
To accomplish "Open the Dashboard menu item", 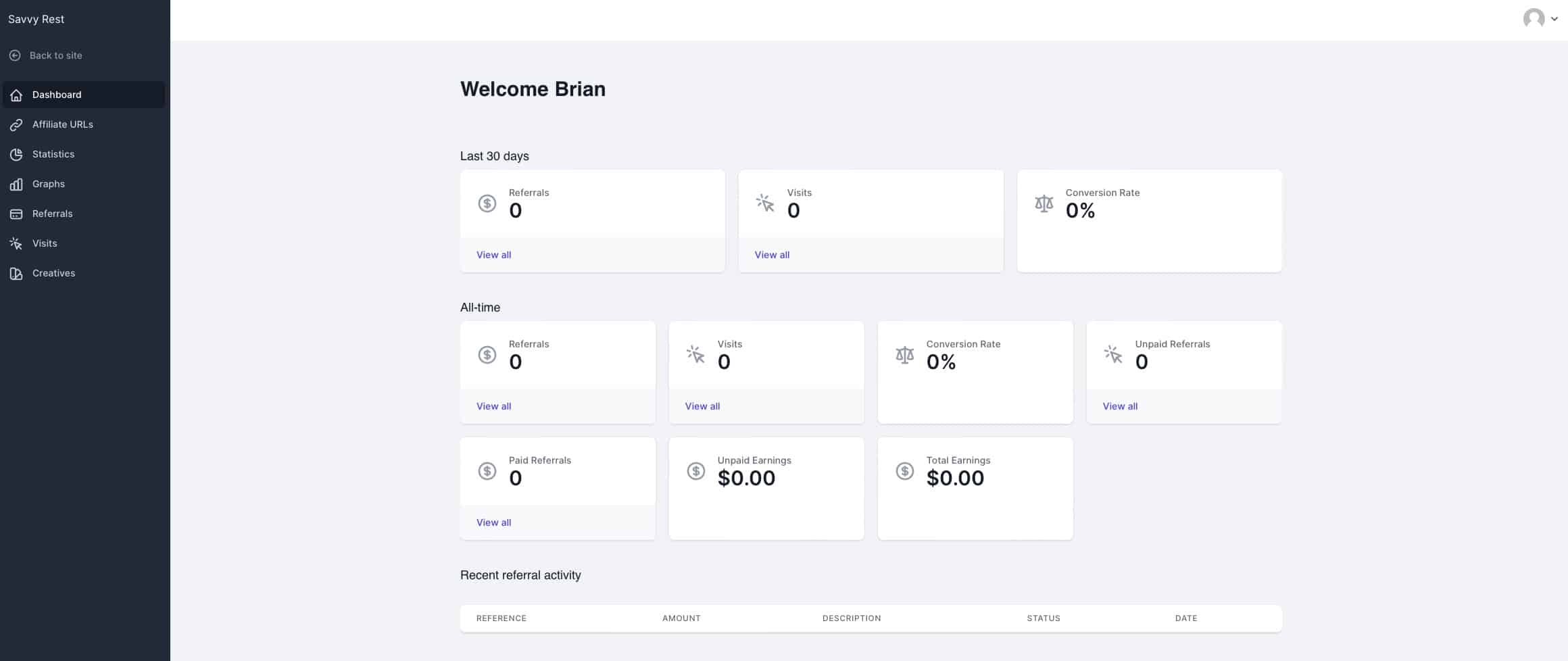I will (84, 95).
